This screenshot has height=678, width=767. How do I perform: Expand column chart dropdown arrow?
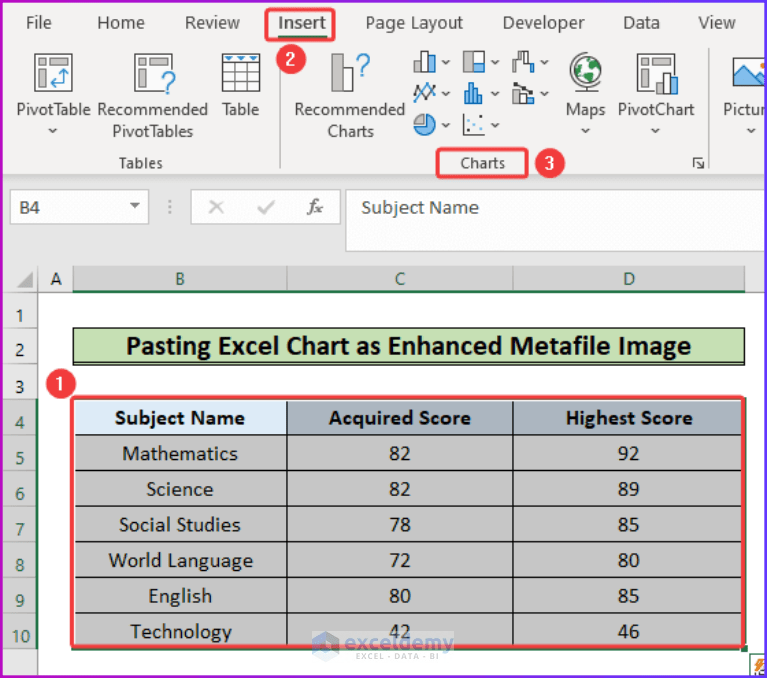pos(446,62)
